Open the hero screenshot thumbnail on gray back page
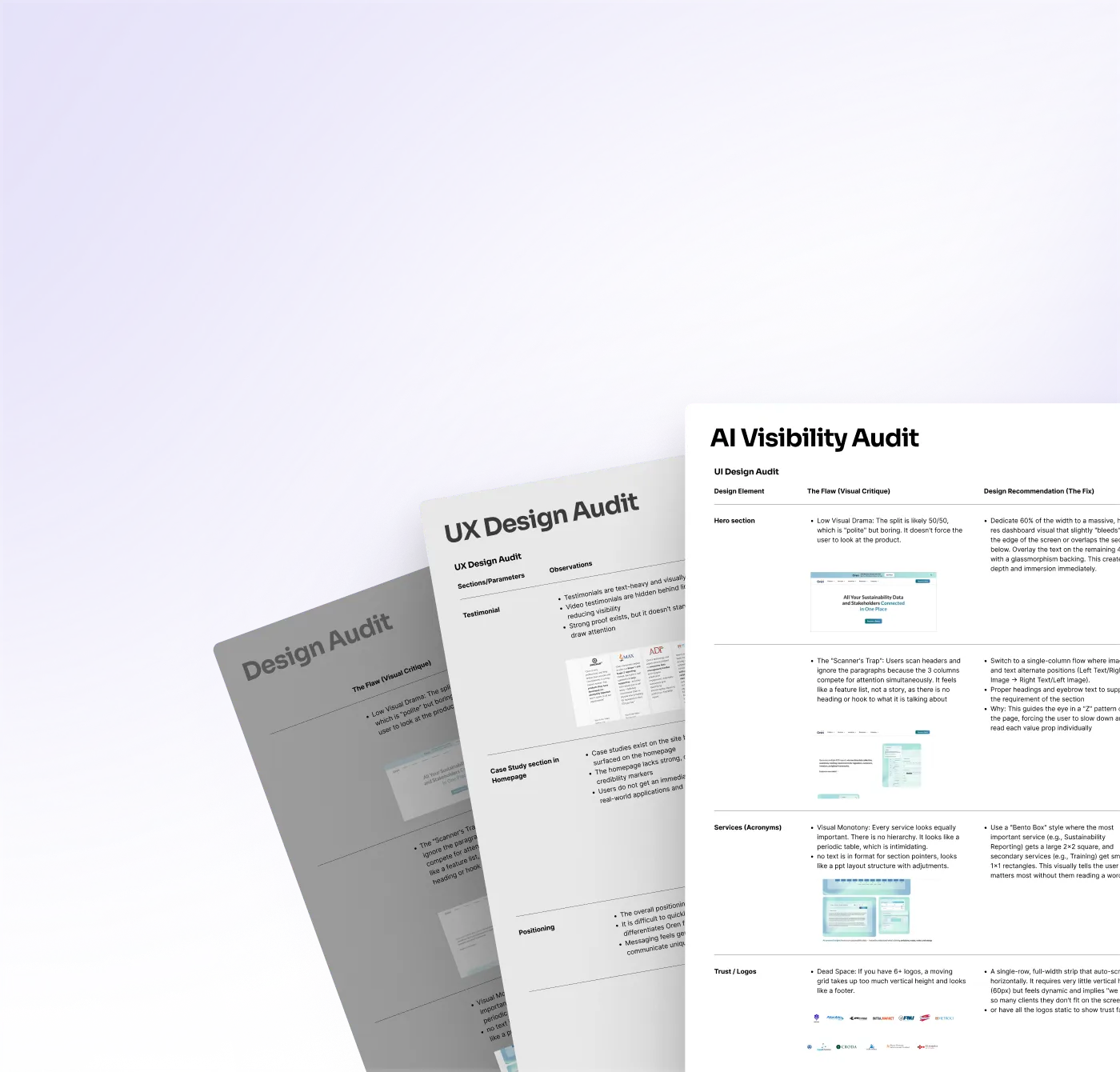 [x=432, y=780]
